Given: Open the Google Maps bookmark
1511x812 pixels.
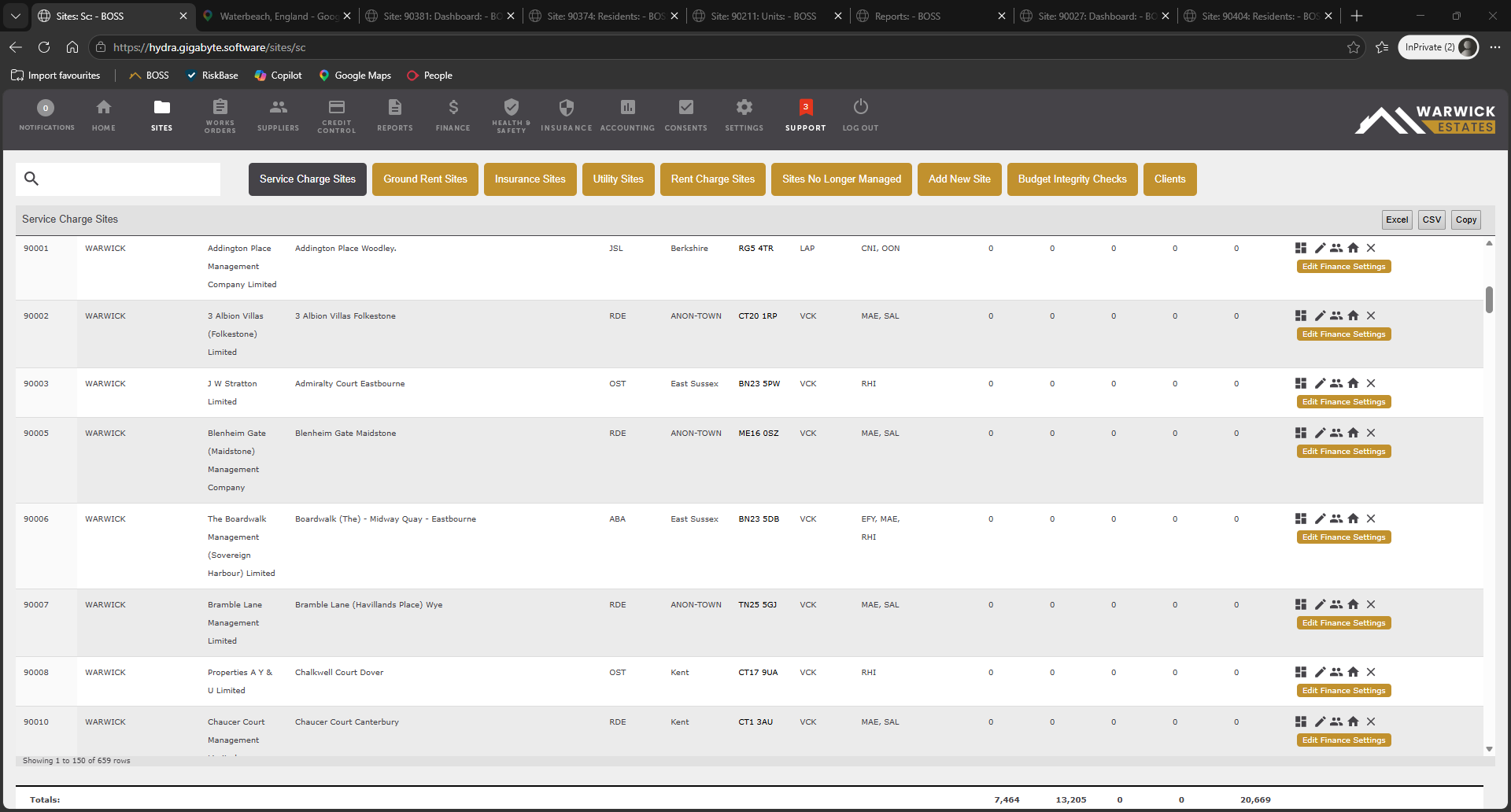Looking at the screenshot, I should tap(354, 76).
